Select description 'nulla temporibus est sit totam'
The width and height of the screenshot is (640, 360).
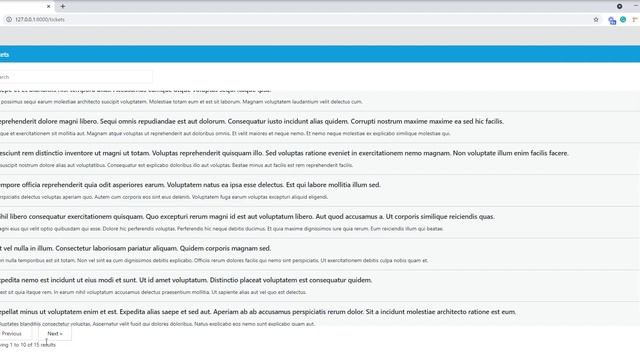214,260
